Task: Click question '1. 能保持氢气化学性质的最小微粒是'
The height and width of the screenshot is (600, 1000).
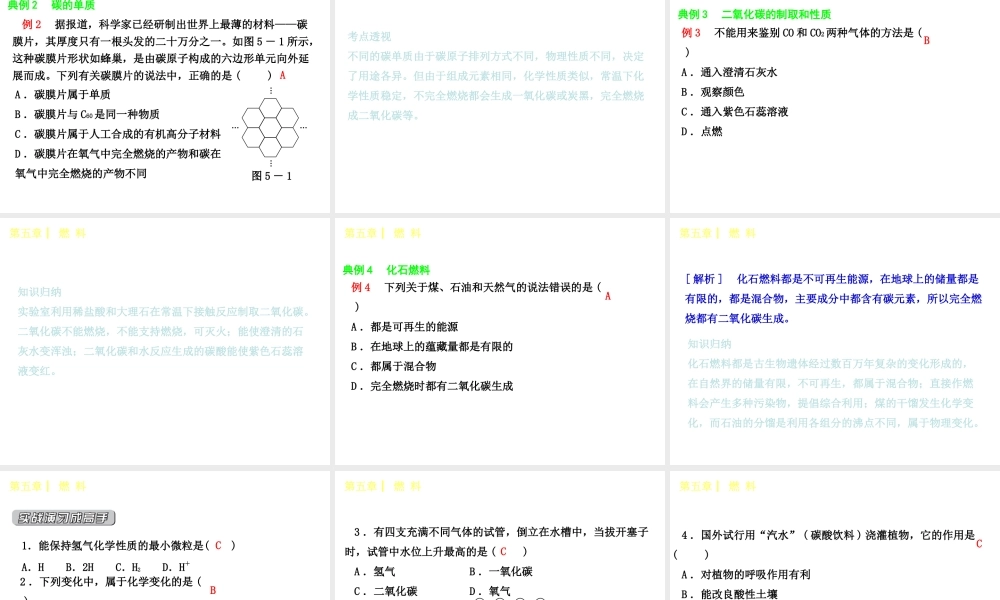Action: (x=128, y=546)
